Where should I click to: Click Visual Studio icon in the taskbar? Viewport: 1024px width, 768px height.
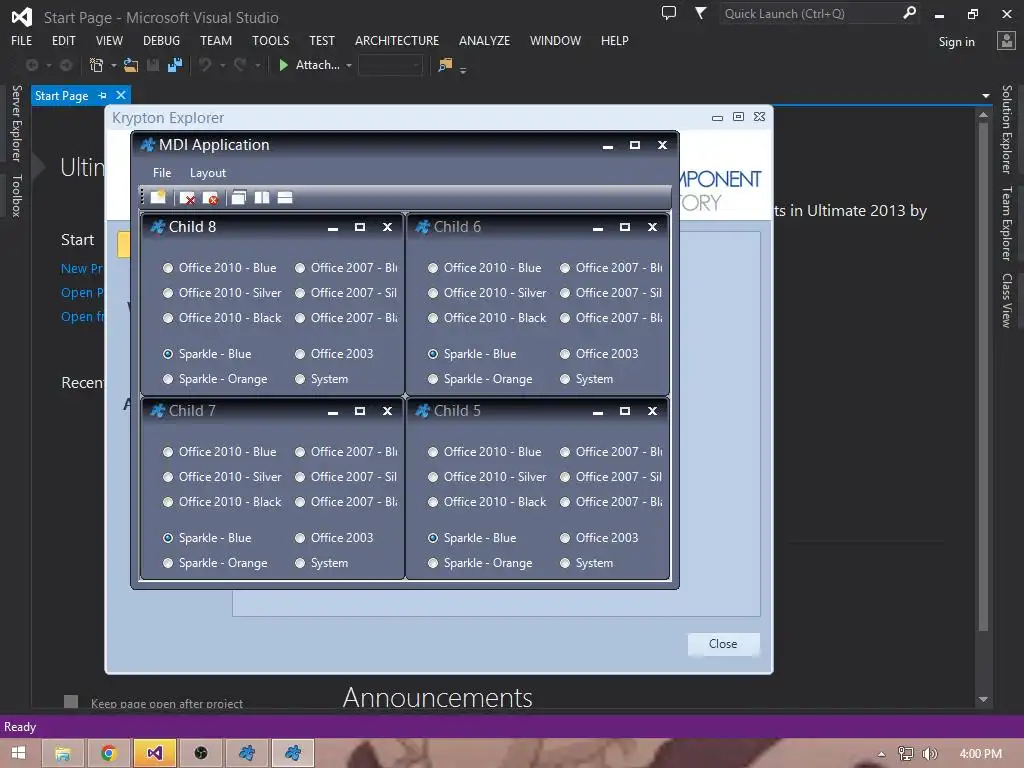pos(154,753)
